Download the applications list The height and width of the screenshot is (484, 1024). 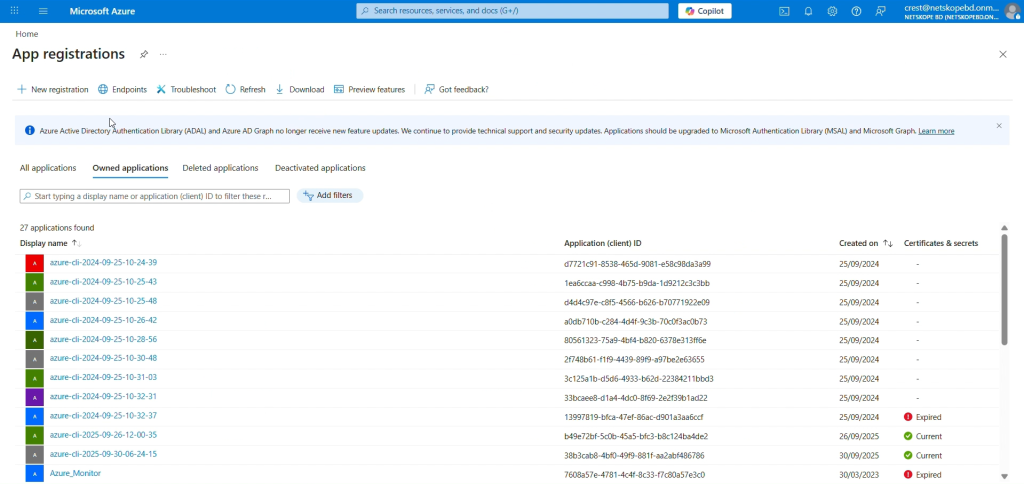[x=300, y=89]
